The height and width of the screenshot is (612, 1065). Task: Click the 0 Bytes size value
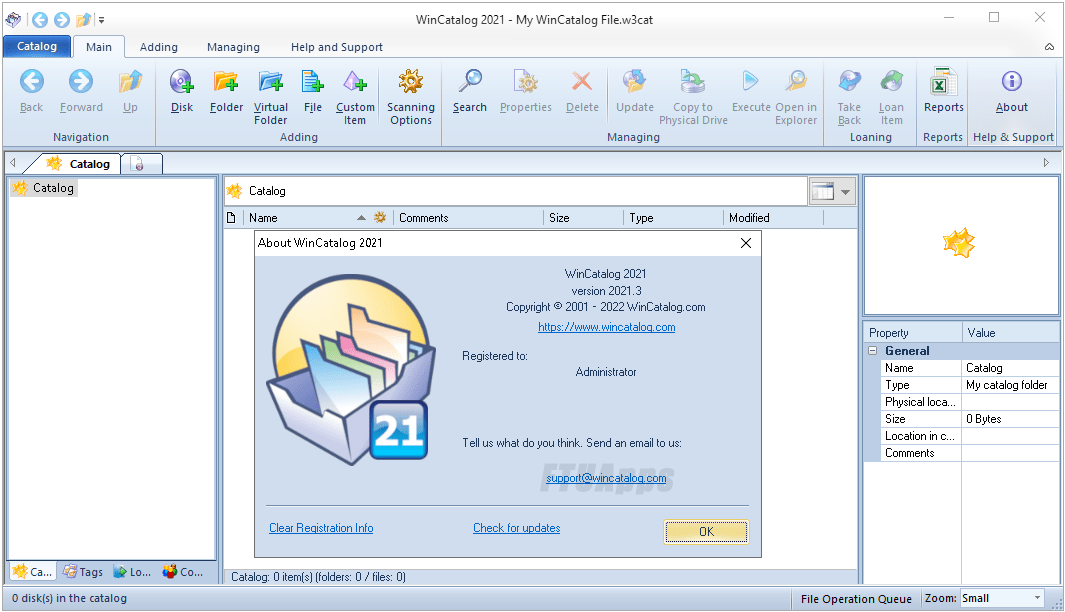[1010, 419]
